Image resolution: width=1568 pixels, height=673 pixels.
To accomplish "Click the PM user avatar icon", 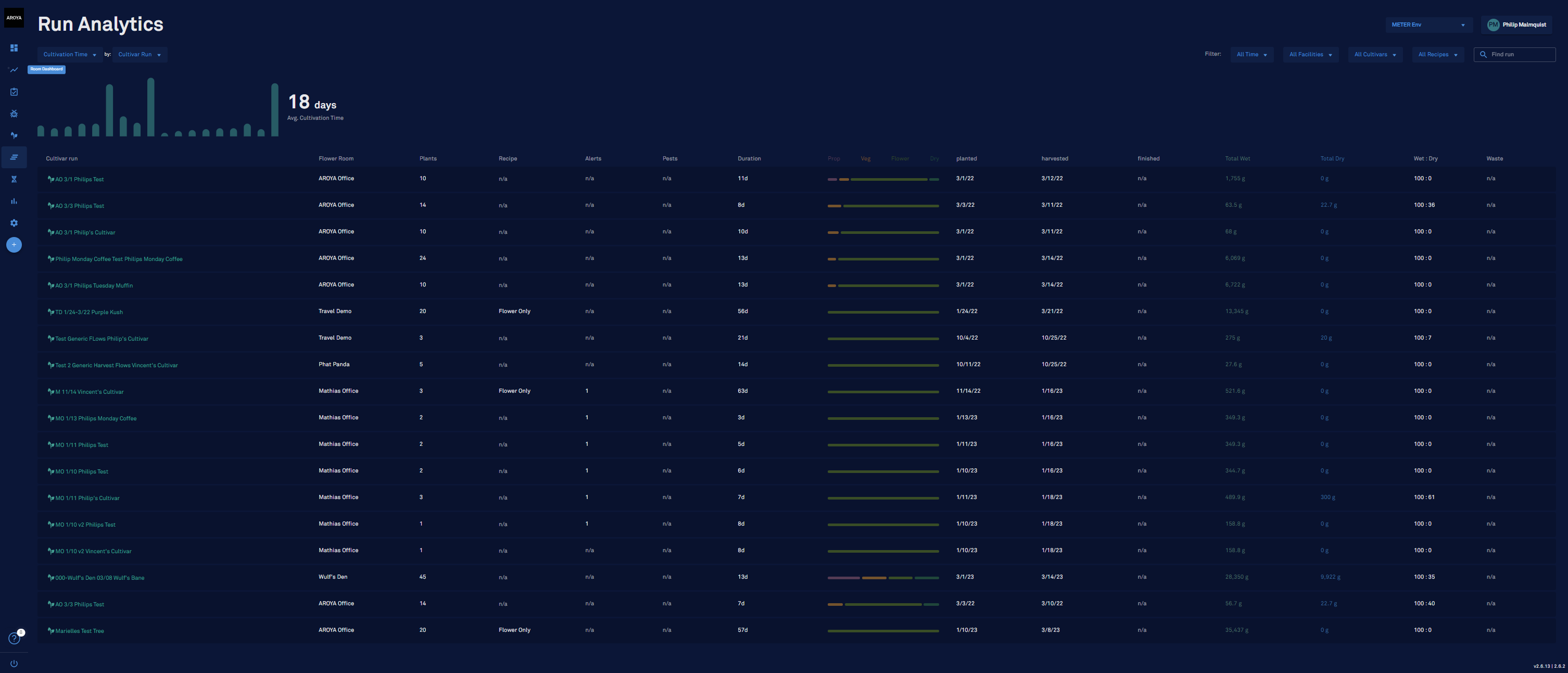I will click(1493, 25).
